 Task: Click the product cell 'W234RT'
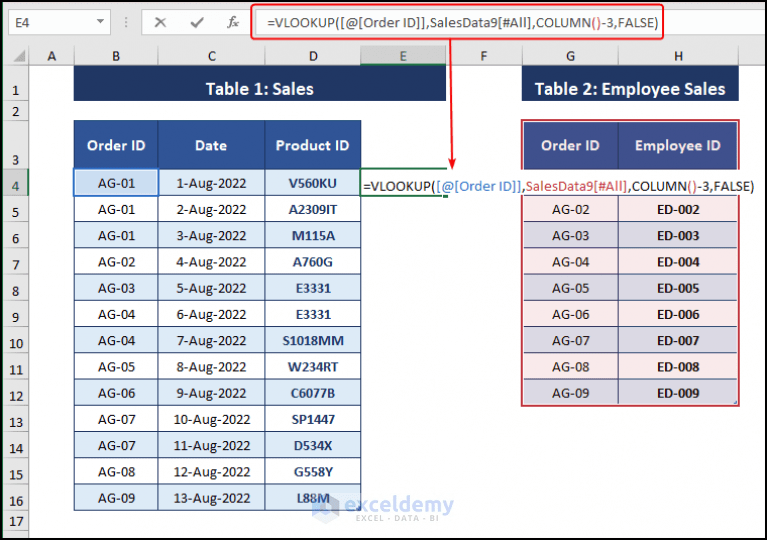(313, 367)
